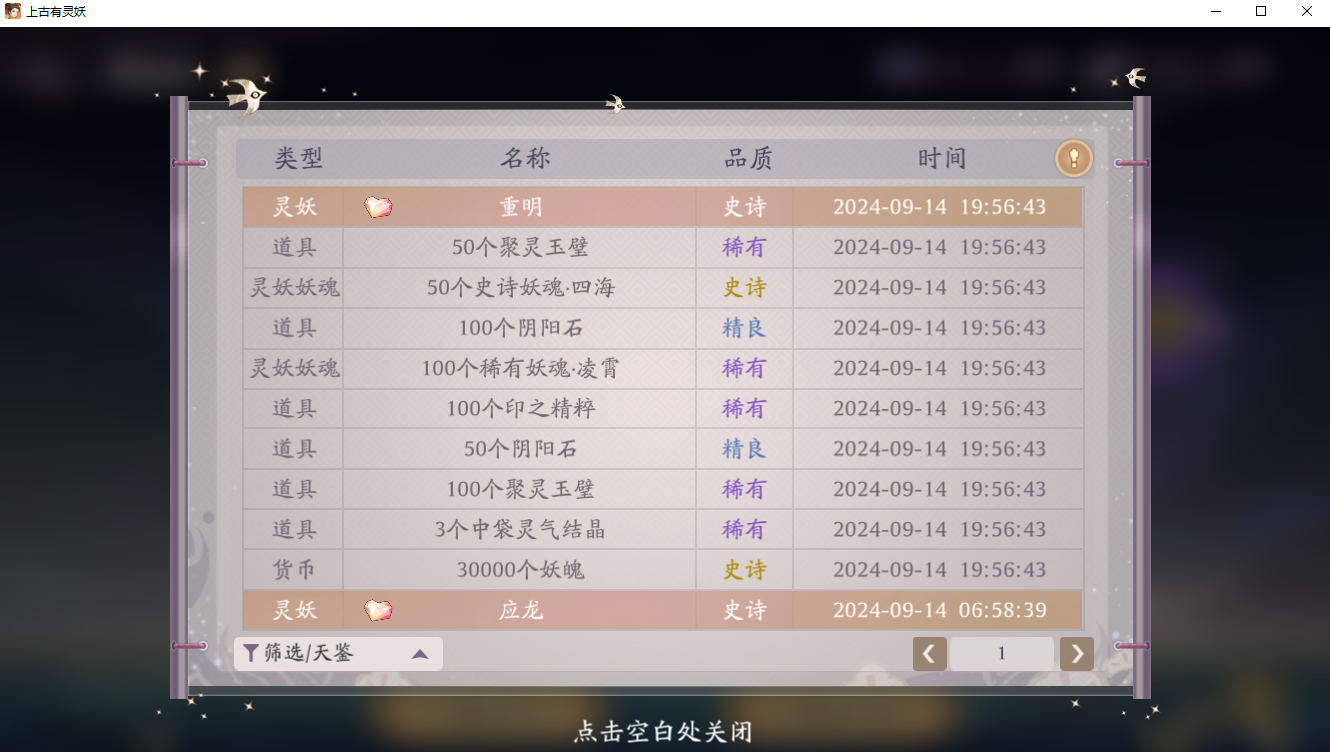Viewport: 1330px width, 752px height.
Task: Minimize the 上古有灵妖 window
Action: (1216, 12)
